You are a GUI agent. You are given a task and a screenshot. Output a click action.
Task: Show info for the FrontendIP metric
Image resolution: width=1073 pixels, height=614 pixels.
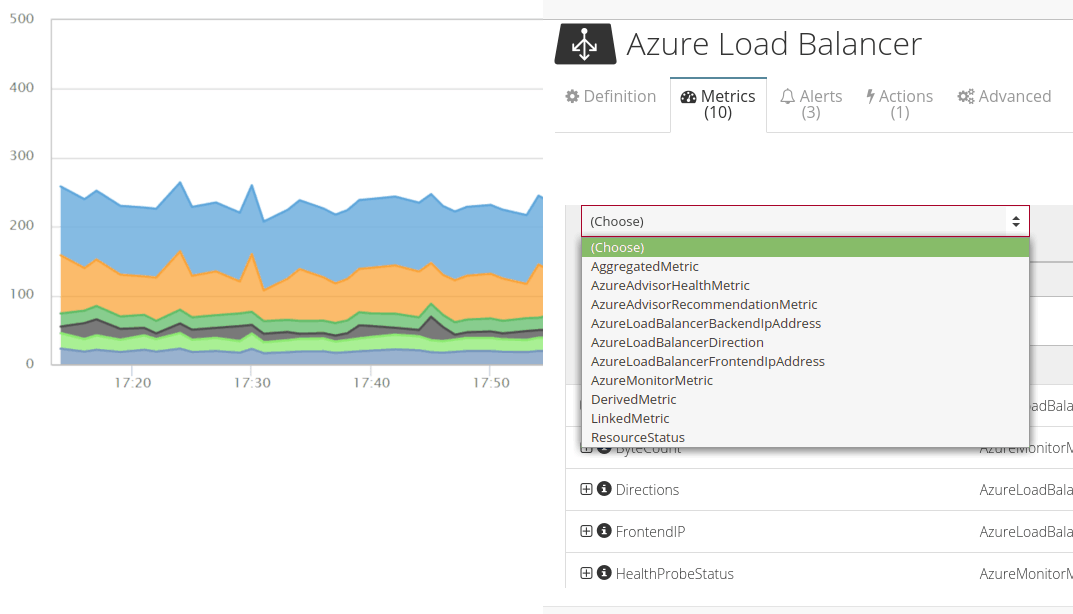pyautogui.click(x=604, y=531)
